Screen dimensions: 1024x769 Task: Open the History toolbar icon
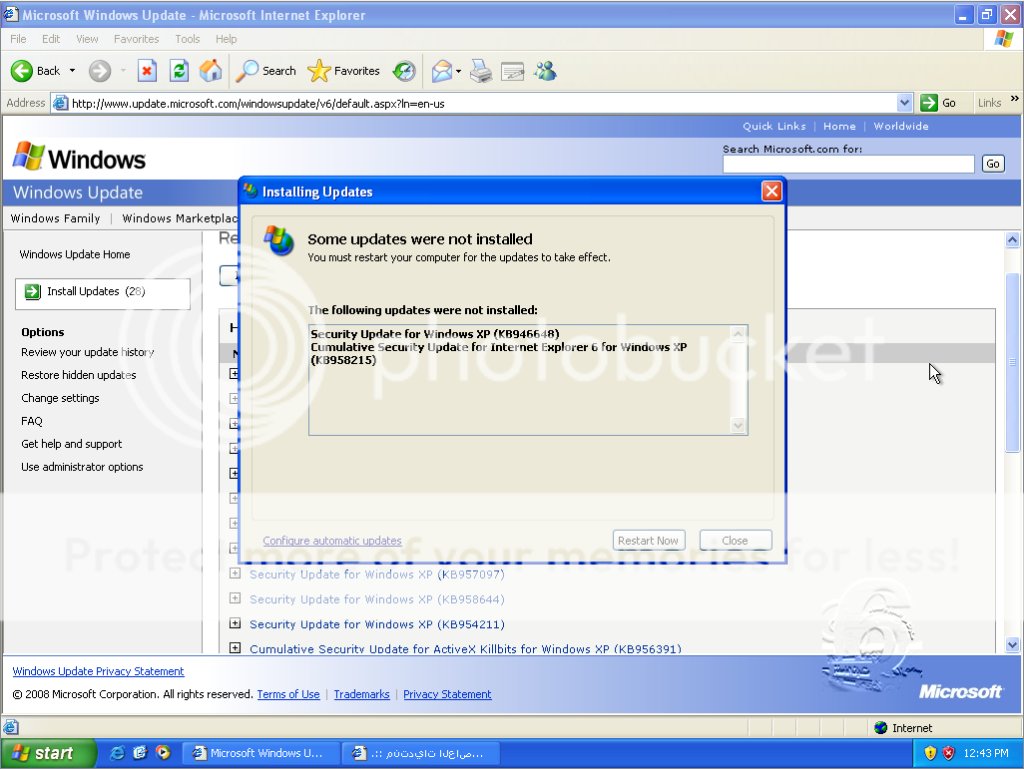[404, 71]
